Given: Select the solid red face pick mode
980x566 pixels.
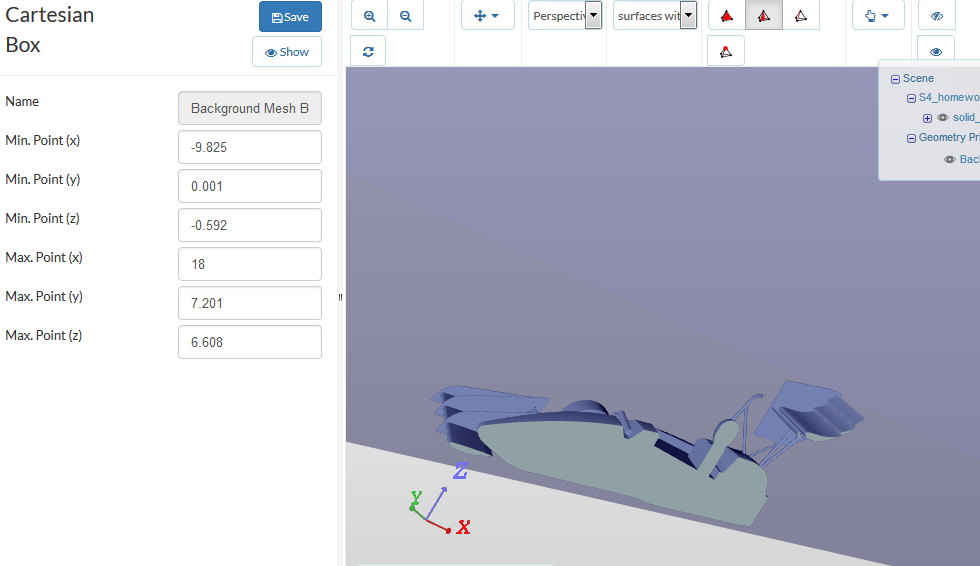Looking at the screenshot, I should click(726, 16).
